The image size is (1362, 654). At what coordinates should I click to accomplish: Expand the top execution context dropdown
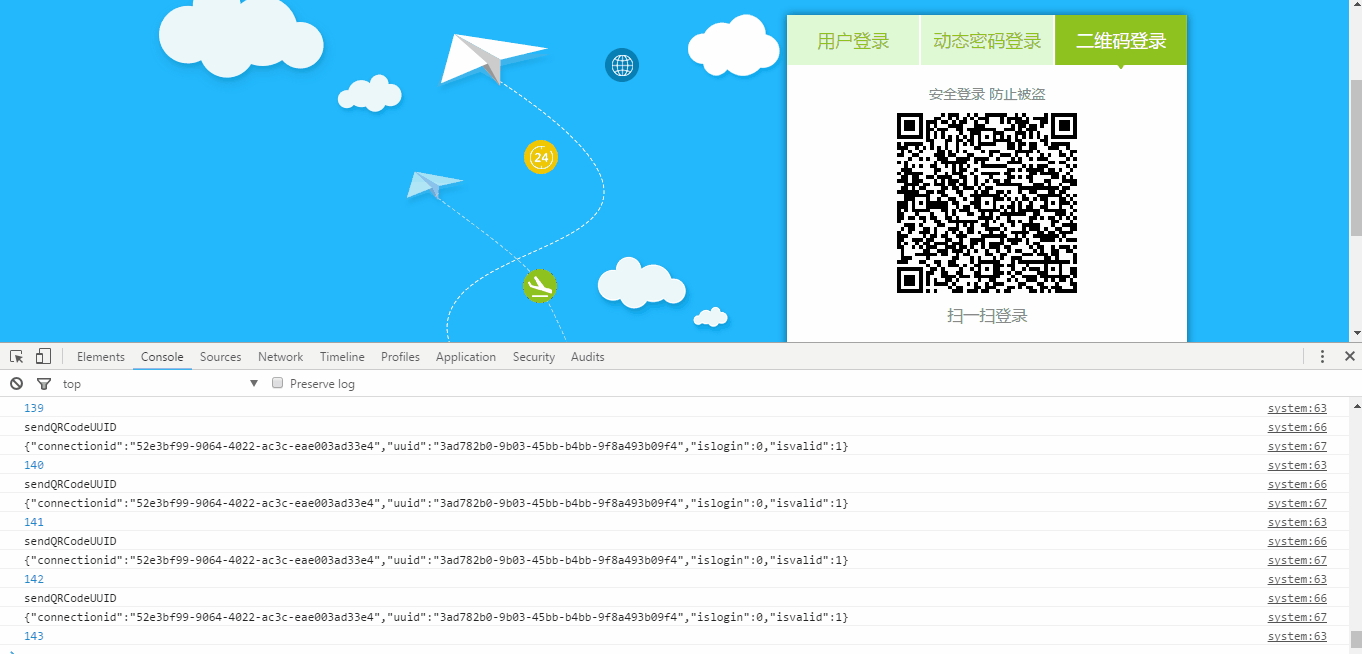pyautogui.click(x=160, y=384)
